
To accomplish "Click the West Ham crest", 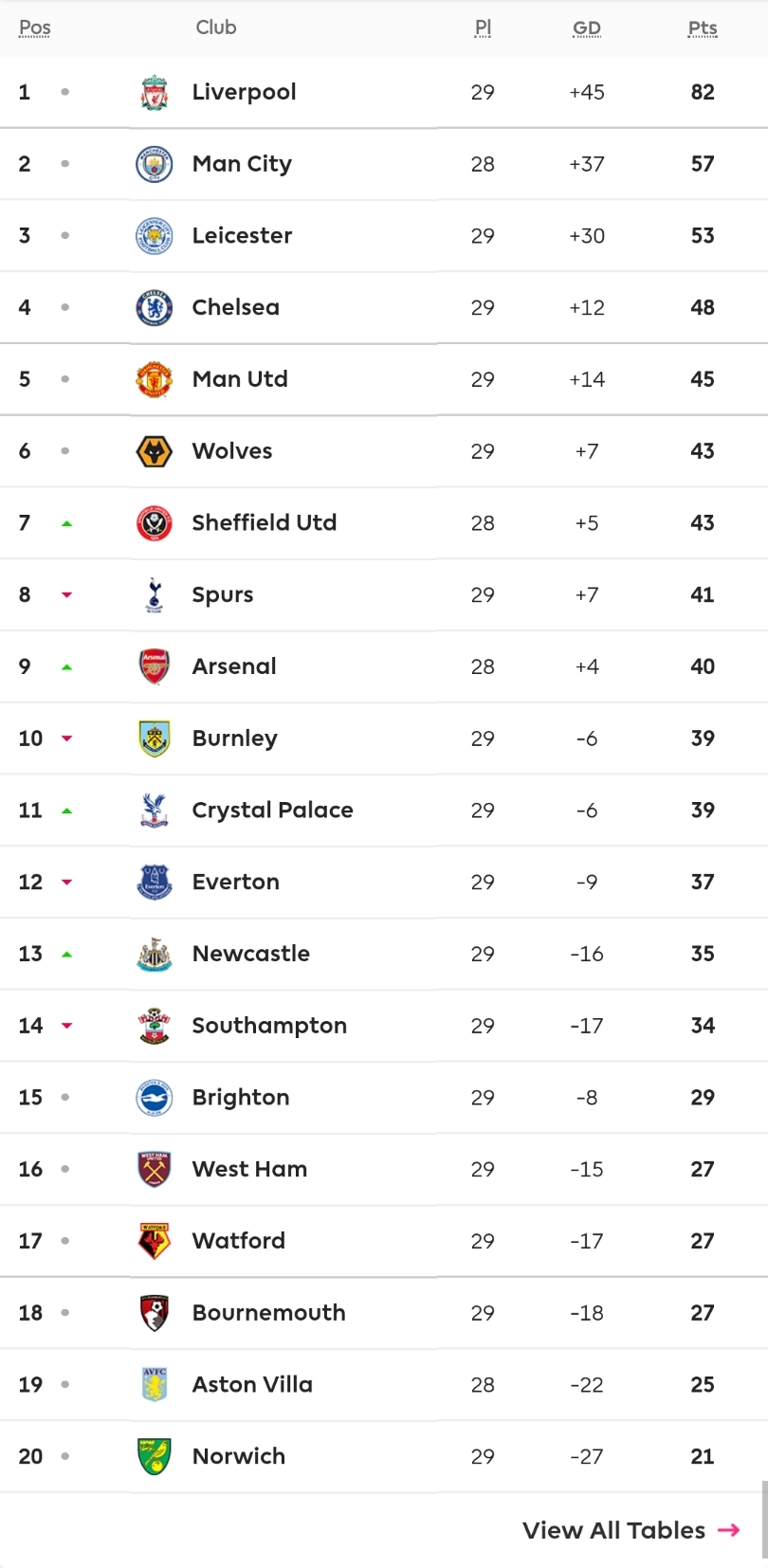I will 154,1169.
